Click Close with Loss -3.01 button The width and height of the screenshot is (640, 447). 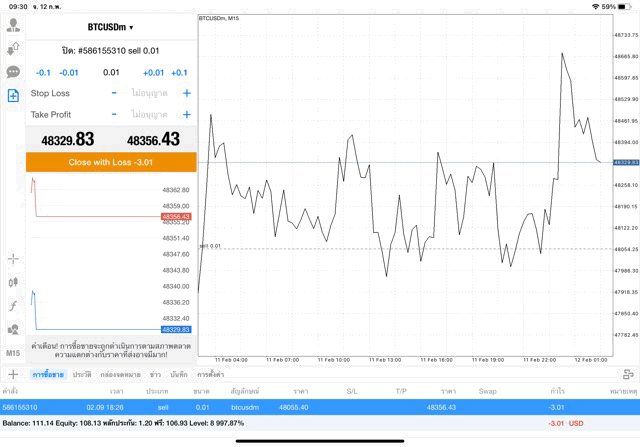tap(110, 162)
